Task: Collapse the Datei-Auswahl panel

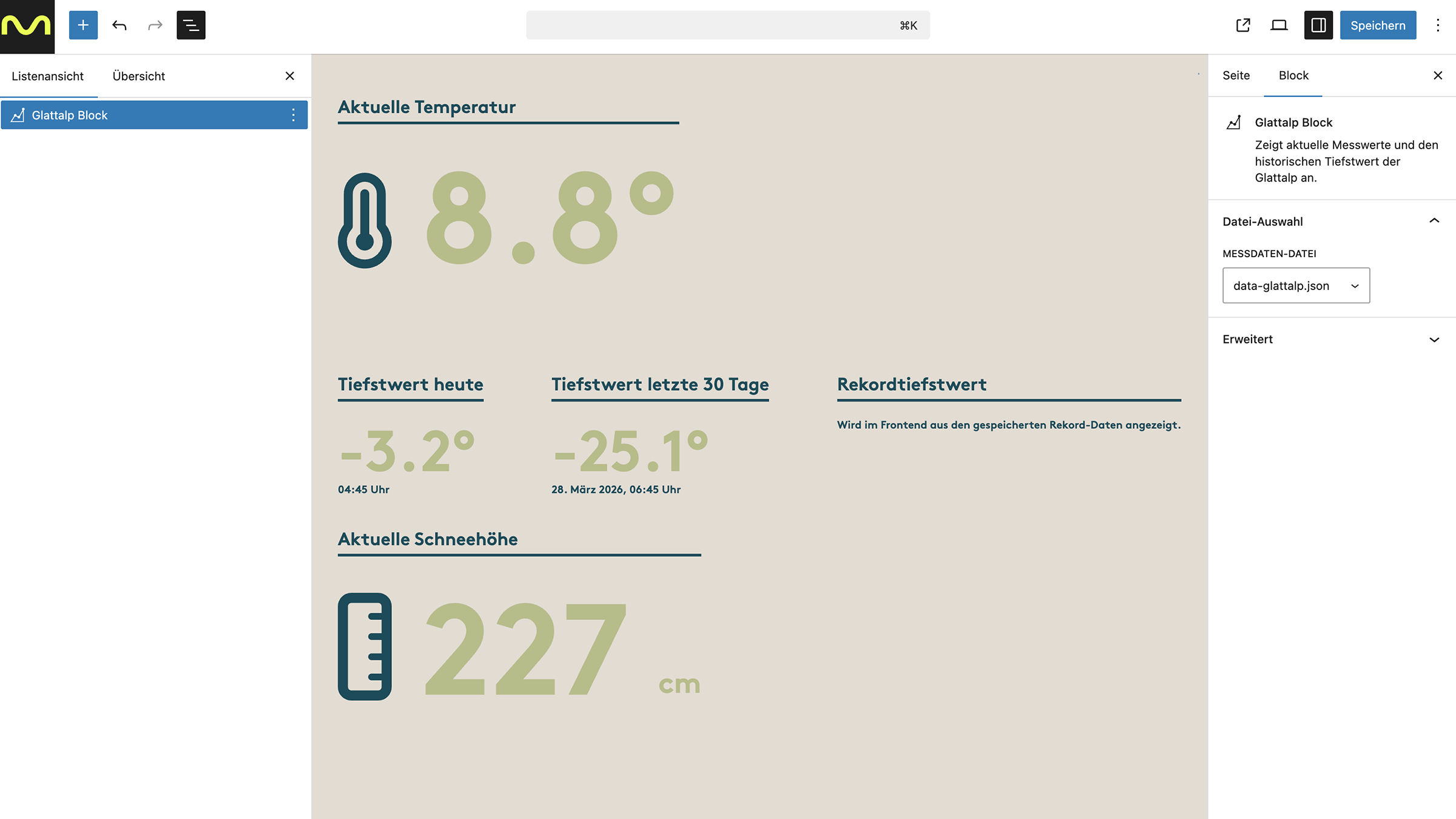Action: [x=1332, y=221]
